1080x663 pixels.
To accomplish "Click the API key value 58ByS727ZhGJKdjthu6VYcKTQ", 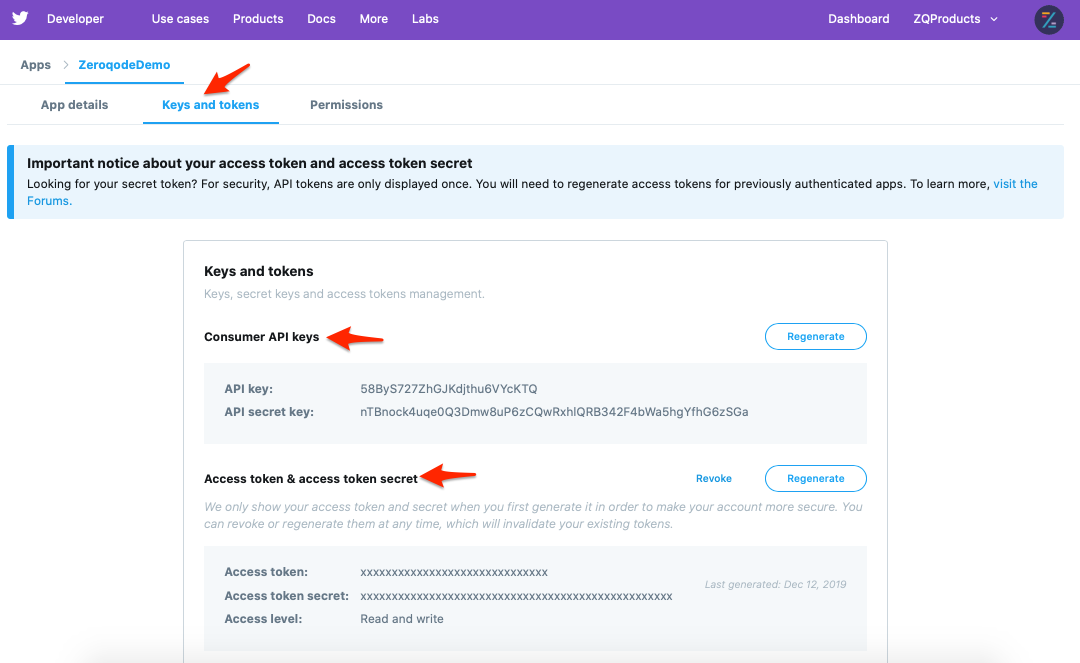I will (x=448, y=389).
